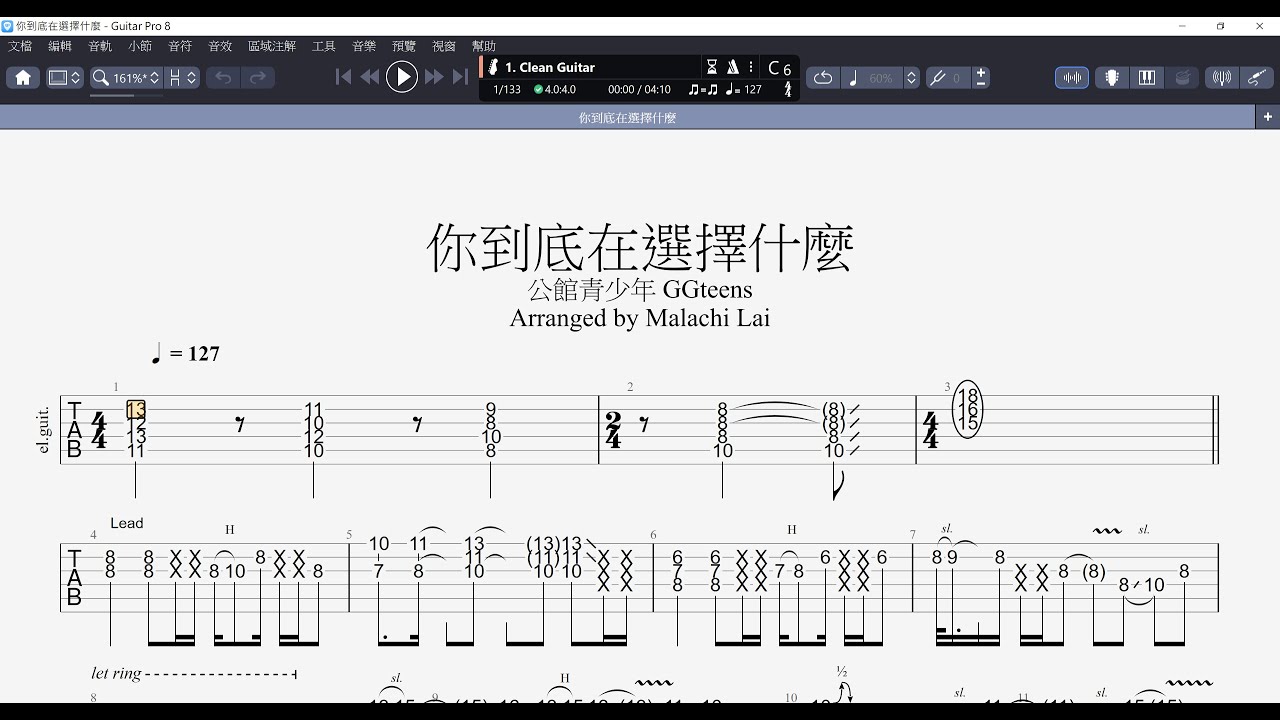Click the relative speed note icon

[854, 77]
